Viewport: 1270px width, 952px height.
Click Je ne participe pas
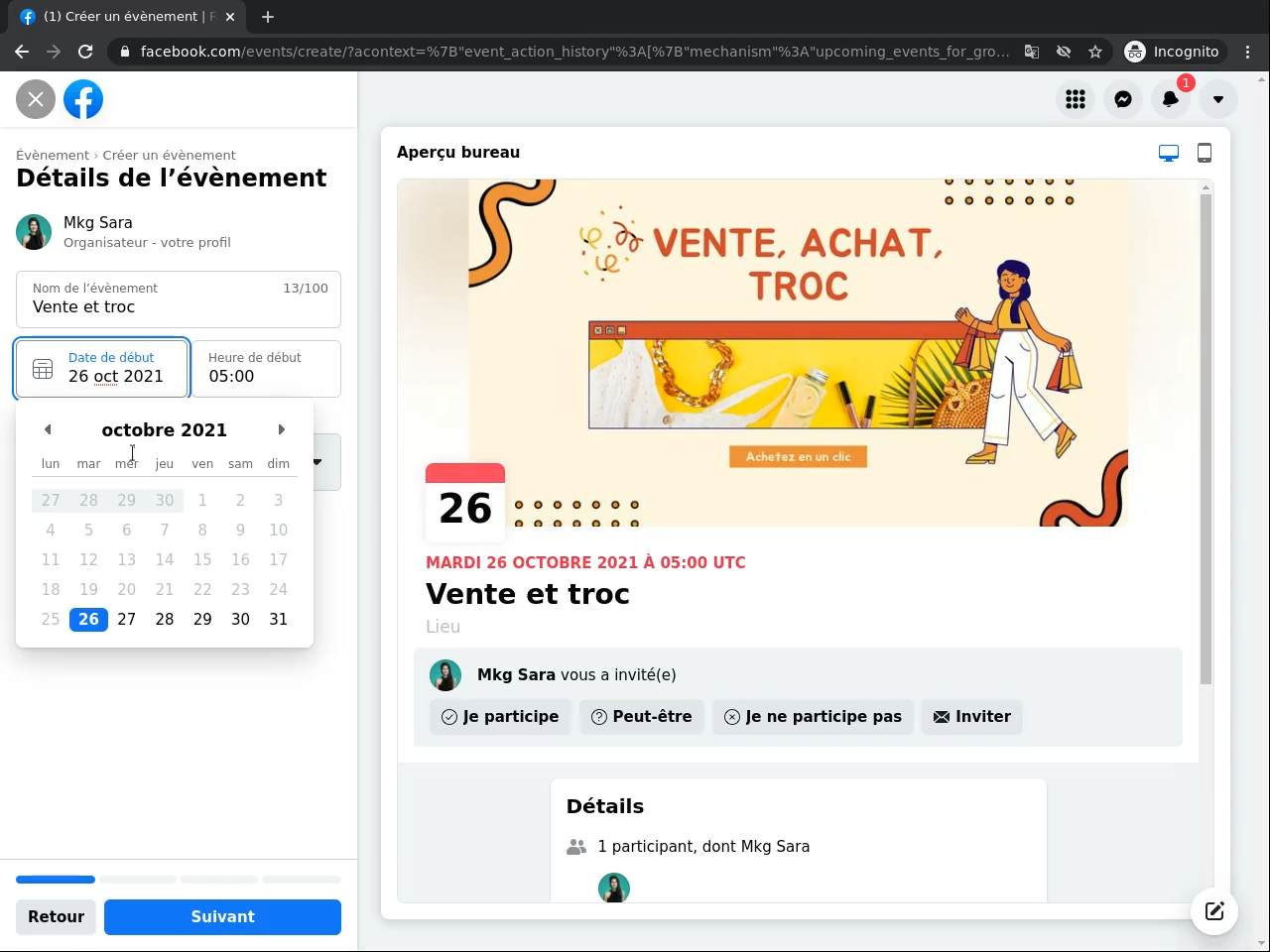pyautogui.click(x=813, y=717)
